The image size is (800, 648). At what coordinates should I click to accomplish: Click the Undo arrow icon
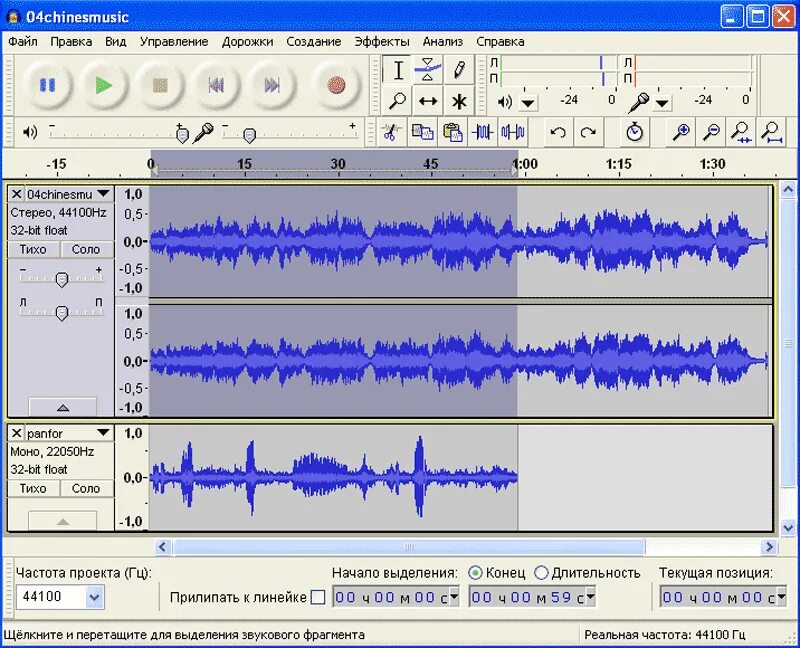(x=558, y=131)
